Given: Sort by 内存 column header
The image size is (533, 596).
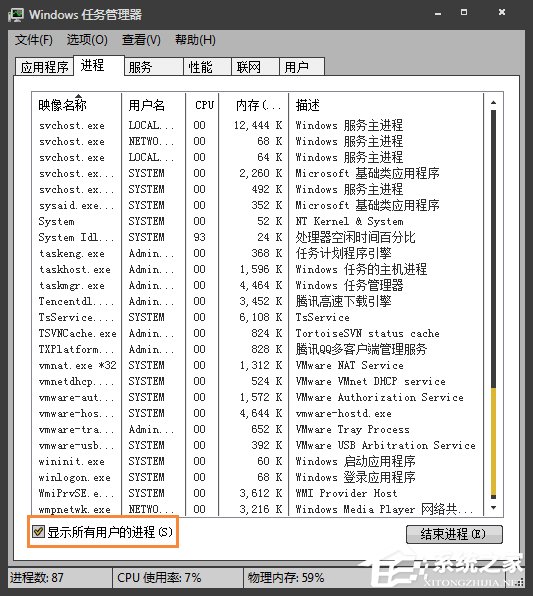Looking at the screenshot, I should coord(254,105).
